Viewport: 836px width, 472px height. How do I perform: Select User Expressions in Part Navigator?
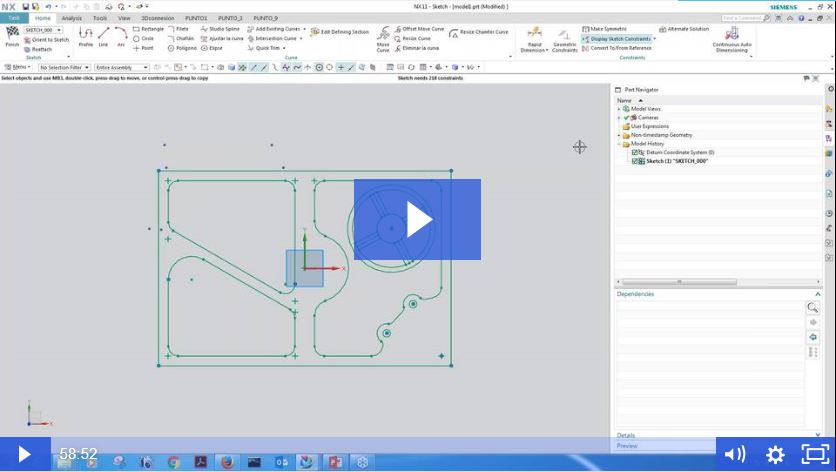point(649,126)
